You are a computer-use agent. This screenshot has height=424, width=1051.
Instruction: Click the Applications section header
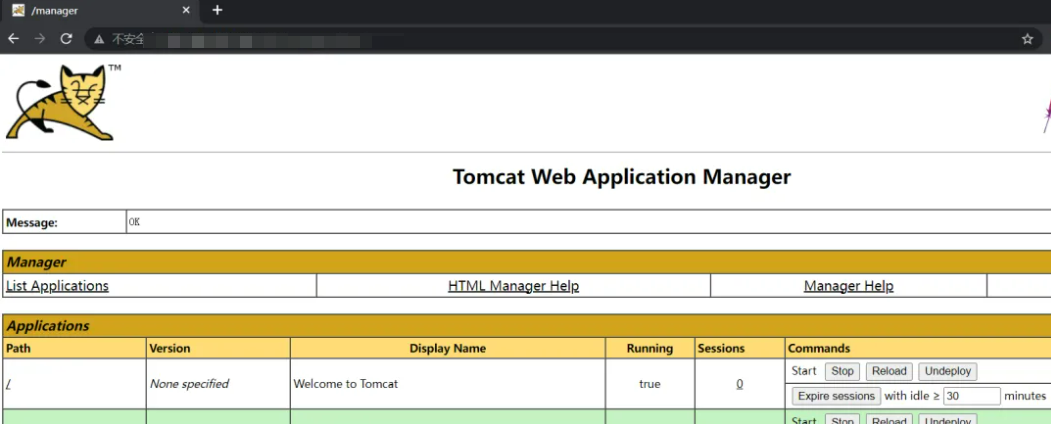pyautogui.click(x=526, y=326)
